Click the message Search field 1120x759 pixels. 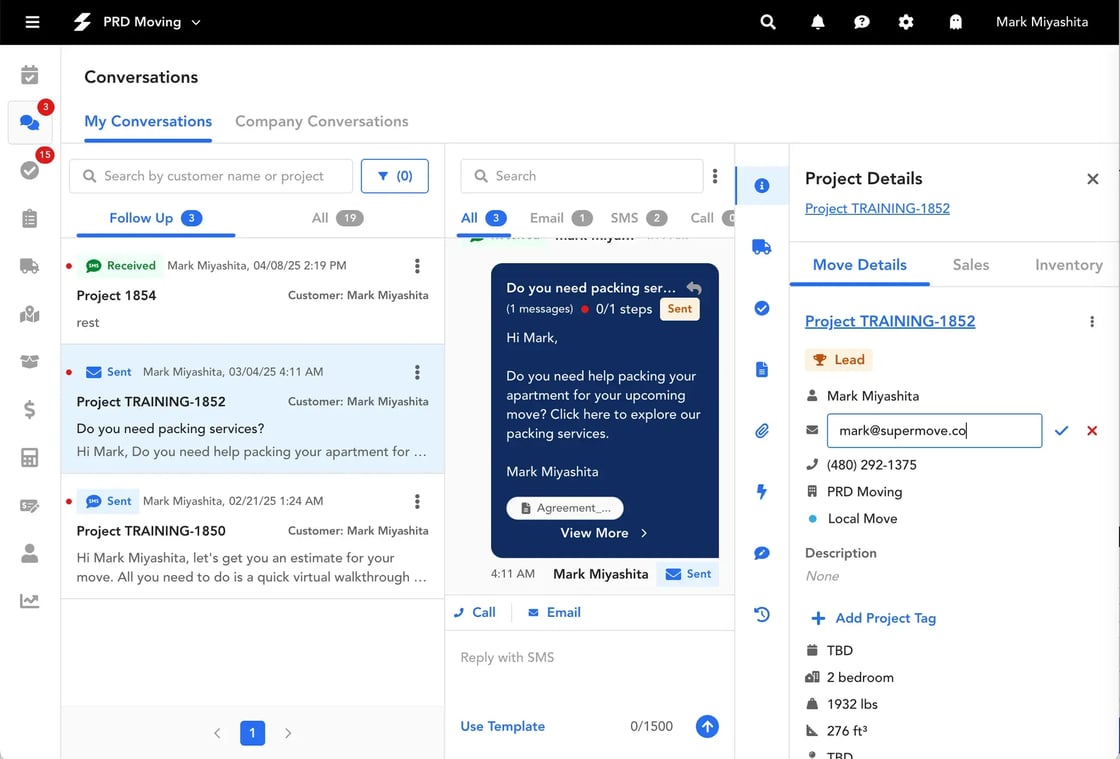581,176
